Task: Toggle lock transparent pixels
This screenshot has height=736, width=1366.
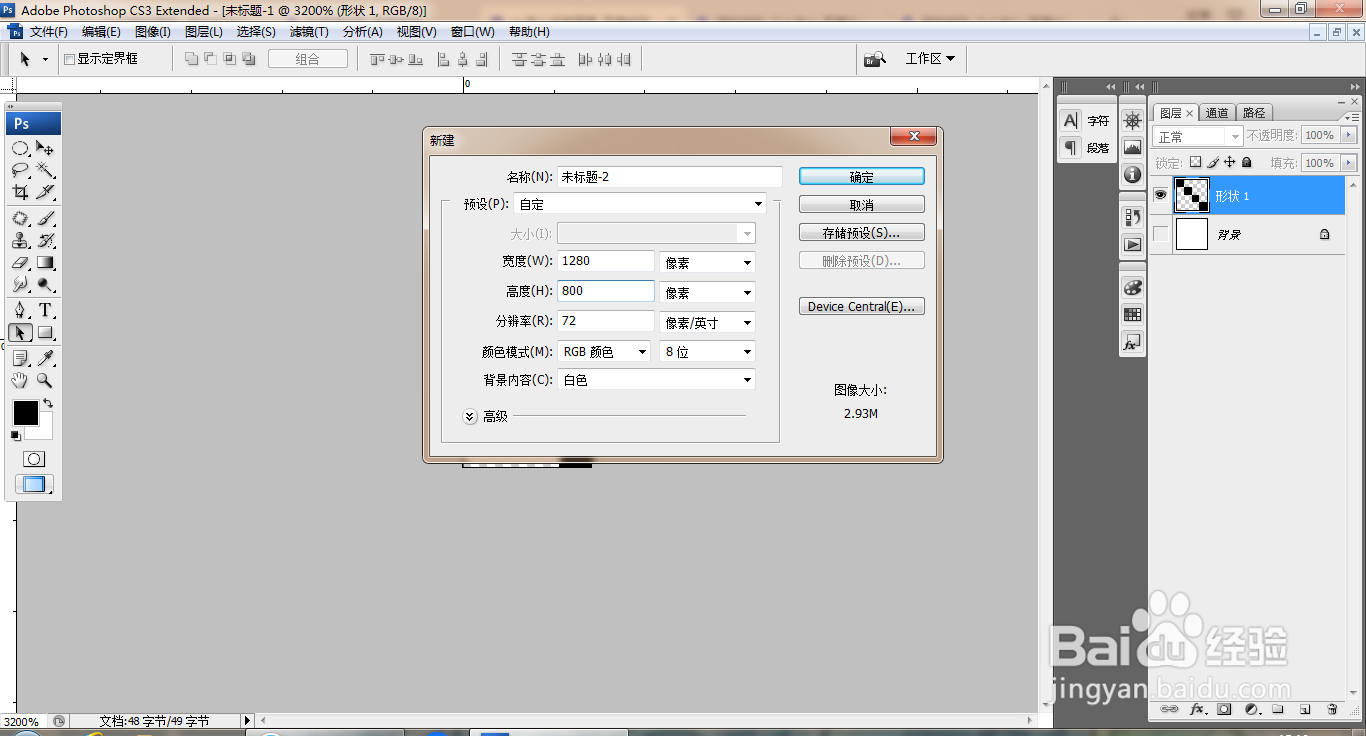Action: point(1195,162)
